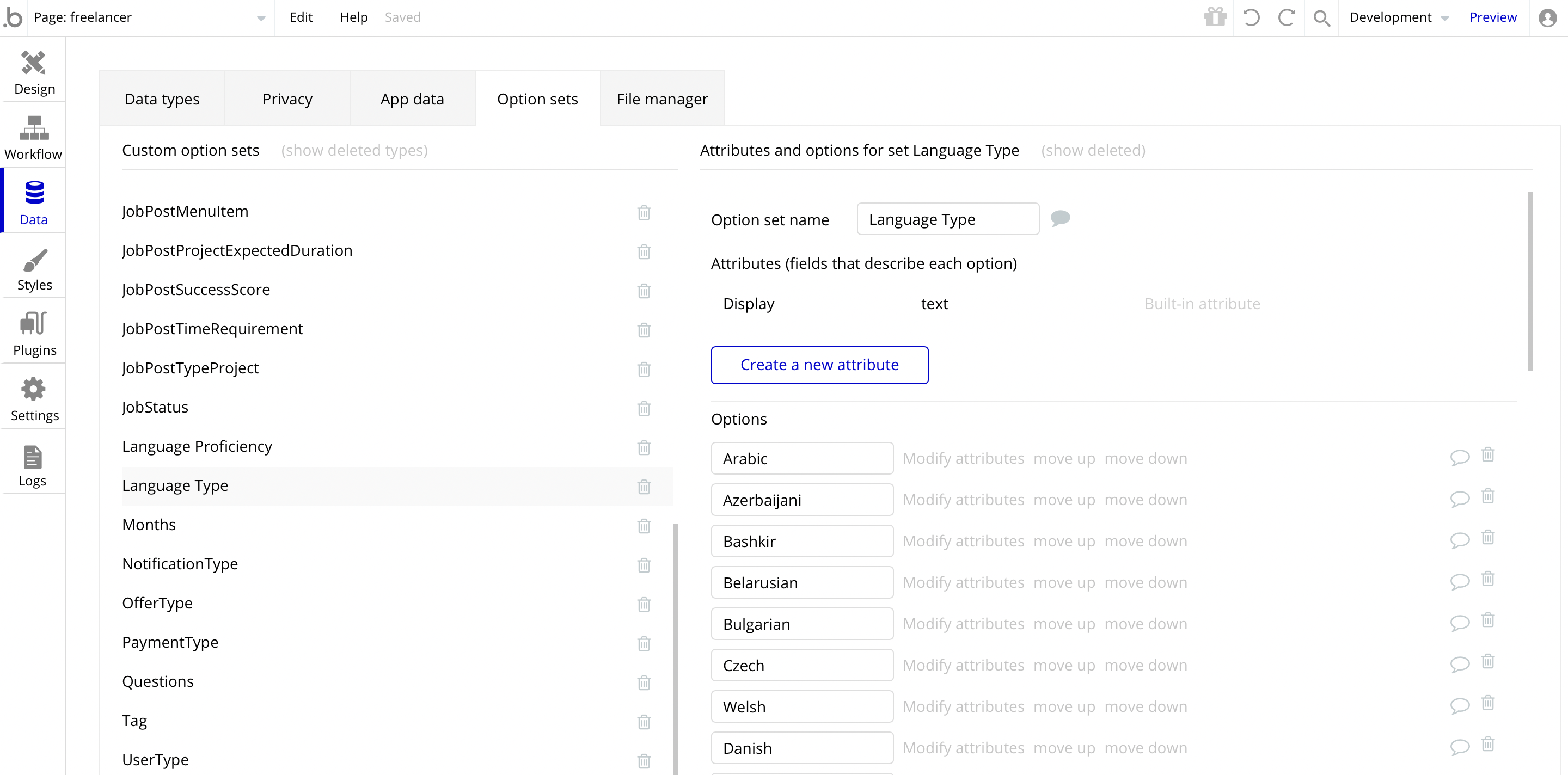
Task: Click the undo arrow icon
Action: coord(1251,17)
